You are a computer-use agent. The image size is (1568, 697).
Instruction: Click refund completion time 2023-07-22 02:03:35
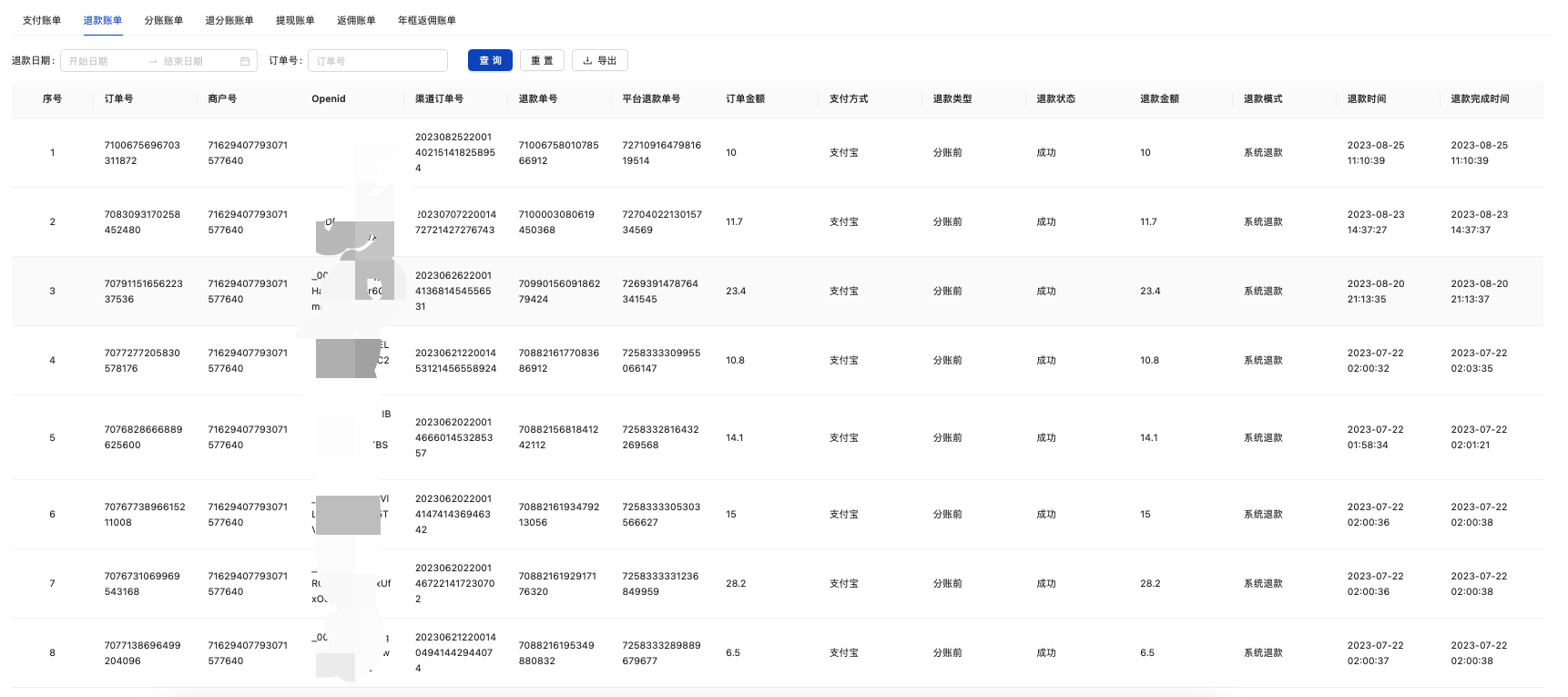(1479, 360)
